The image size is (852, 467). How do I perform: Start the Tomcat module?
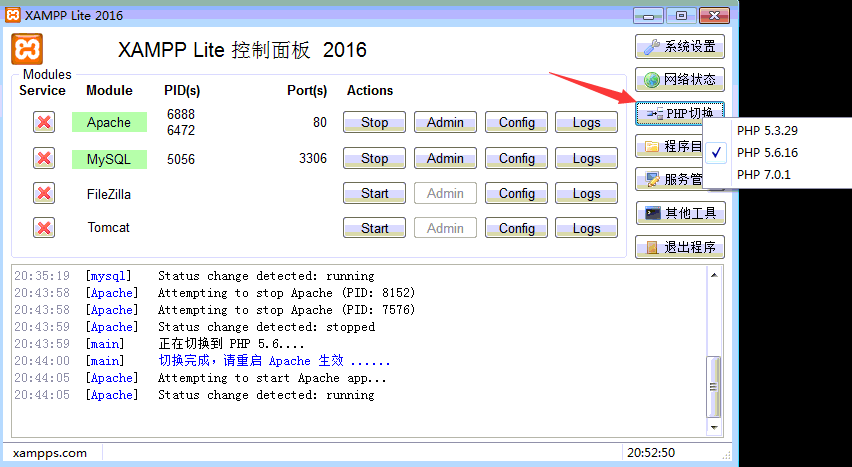click(x=374, y=228)
